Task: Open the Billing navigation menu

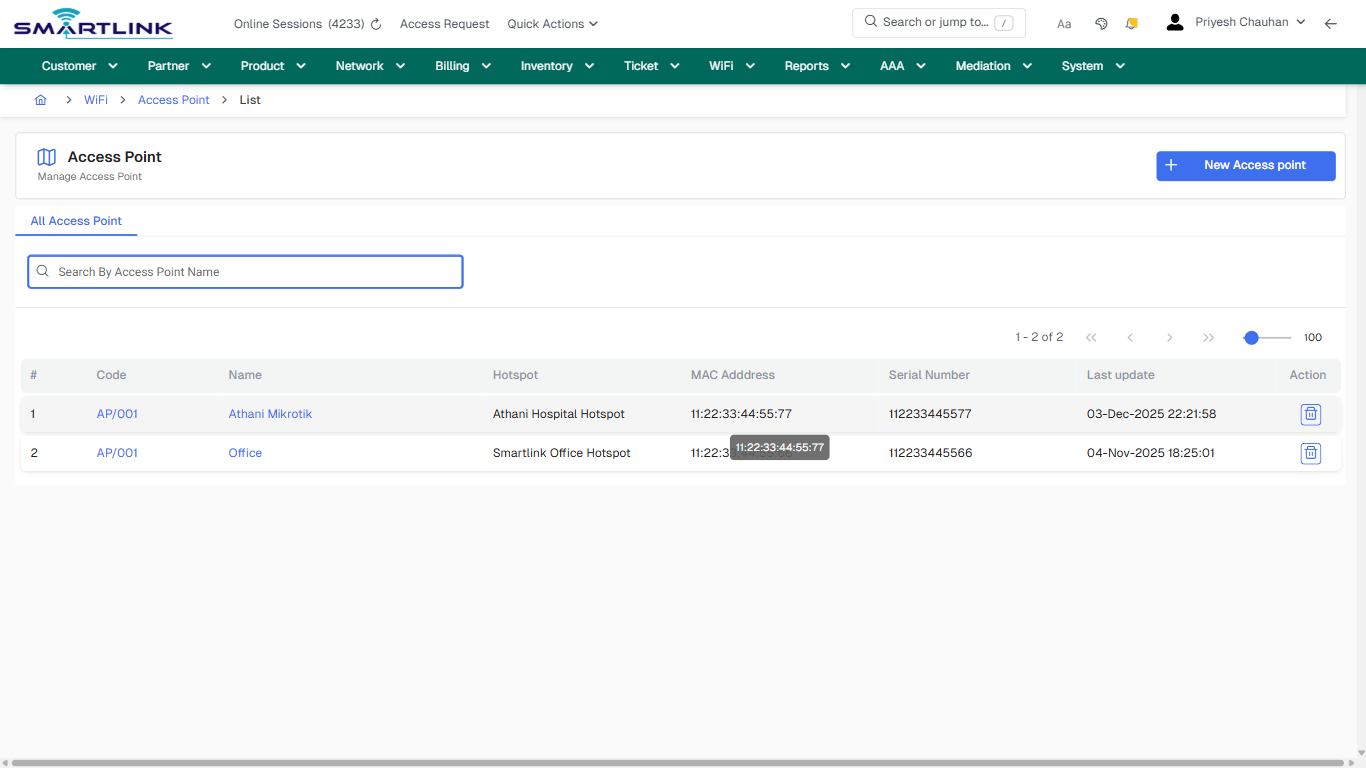Action: point(462,65)
